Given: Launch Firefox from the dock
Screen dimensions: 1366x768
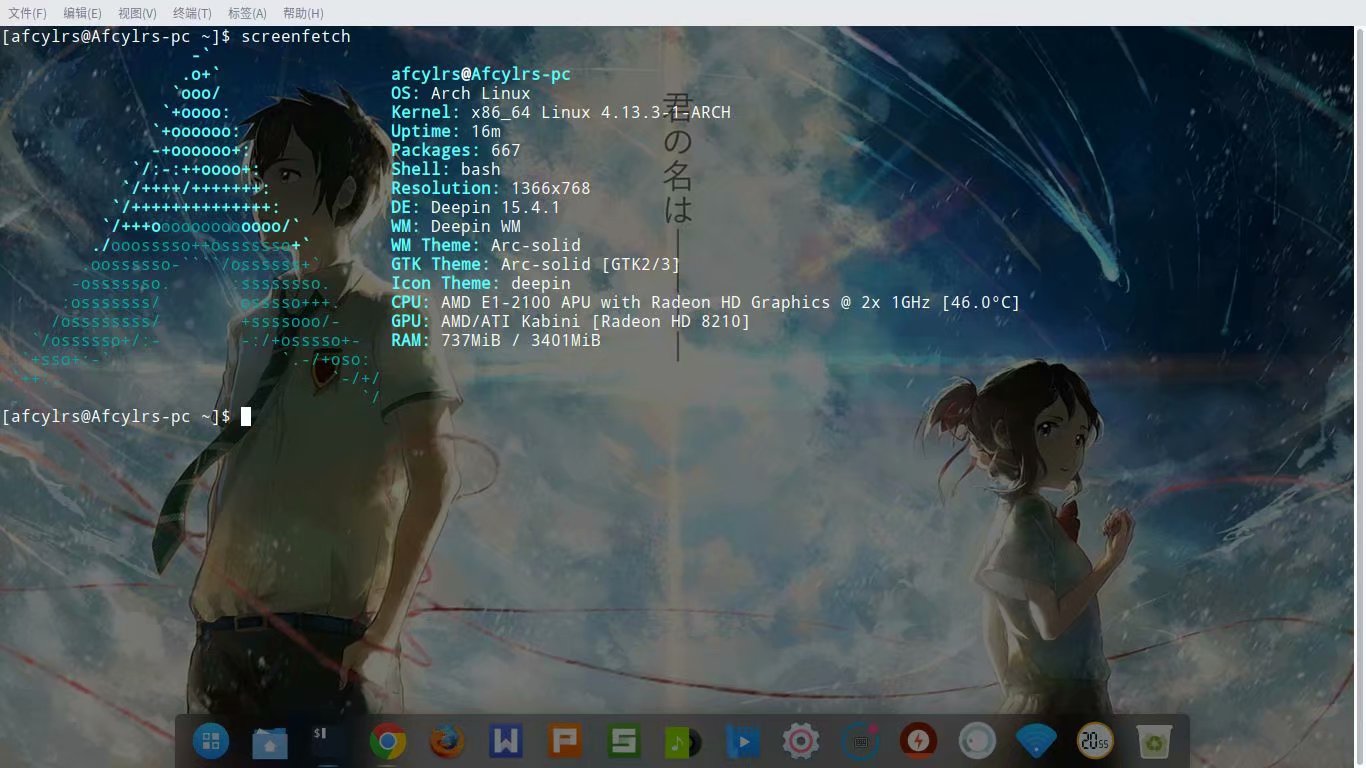Looking at the screenshot, I should click(x=447, y=741).
